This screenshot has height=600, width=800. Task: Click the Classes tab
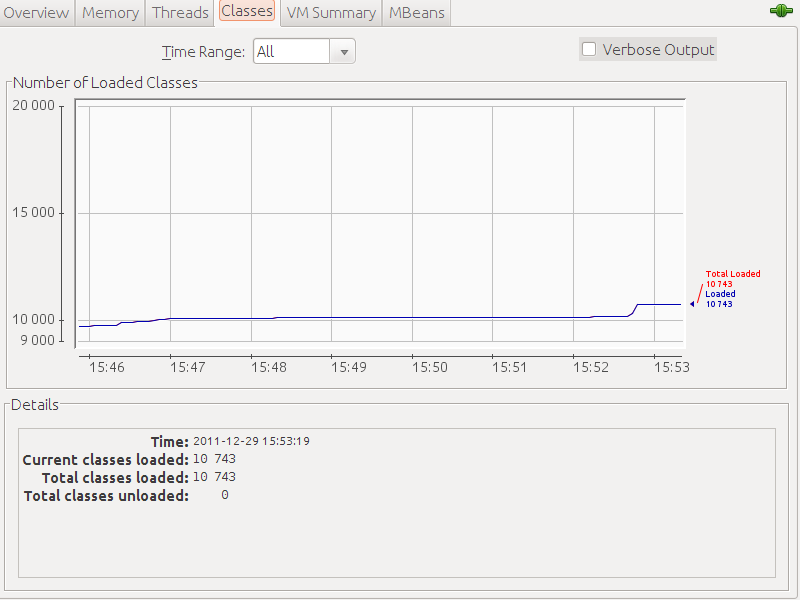click(x=246, y=12)
